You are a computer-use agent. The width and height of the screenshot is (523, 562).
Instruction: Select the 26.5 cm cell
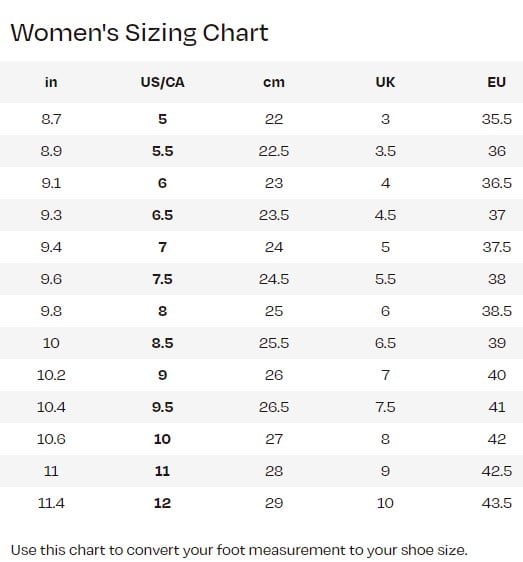[274, 407]
